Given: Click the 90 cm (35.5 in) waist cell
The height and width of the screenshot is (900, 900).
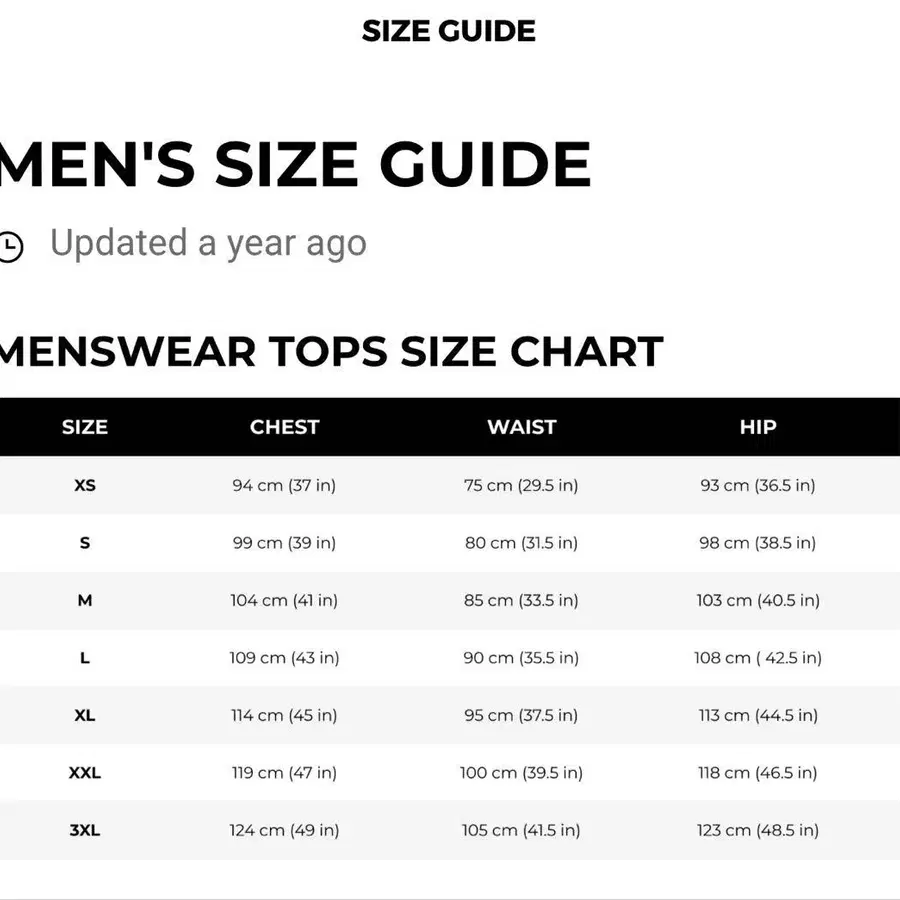Looking at the screenshot, I should coord(521,658).
